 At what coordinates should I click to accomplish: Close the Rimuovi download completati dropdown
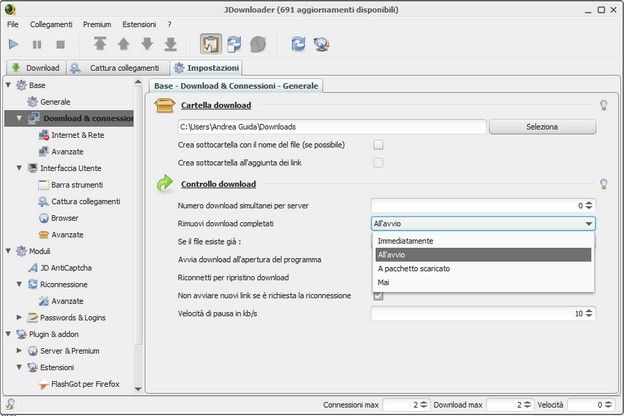[589, 224]
